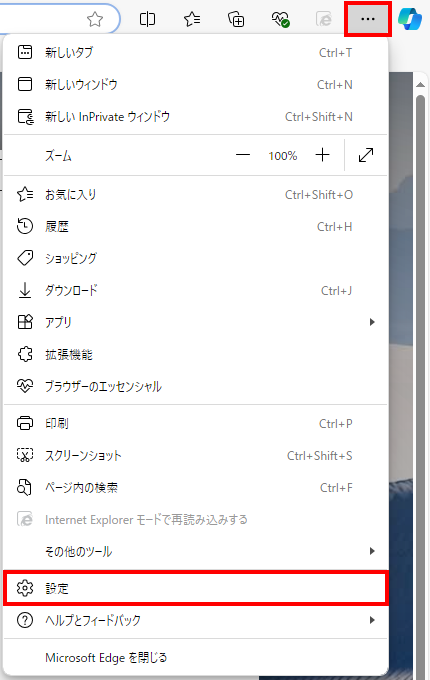430x680 pixels.
Task: Click the Split screen toolbar icon
Action: 147,19
